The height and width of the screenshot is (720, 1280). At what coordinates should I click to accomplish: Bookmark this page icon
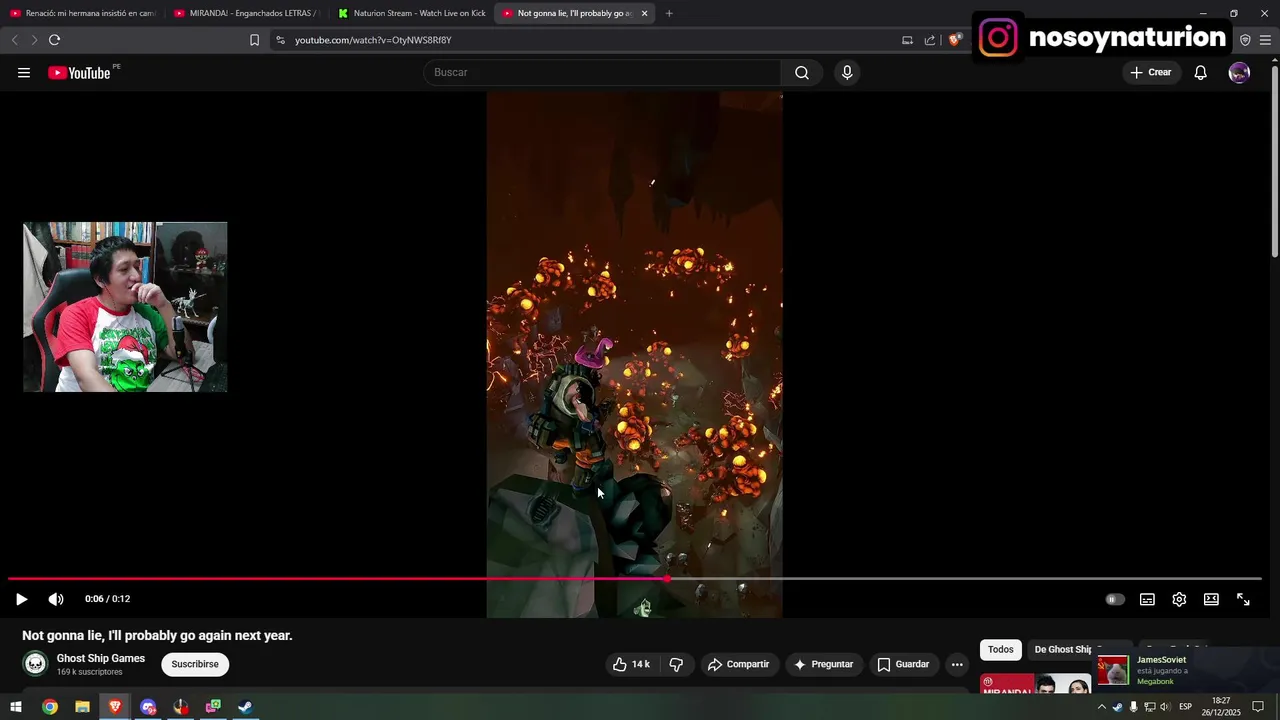click(254, 40)
